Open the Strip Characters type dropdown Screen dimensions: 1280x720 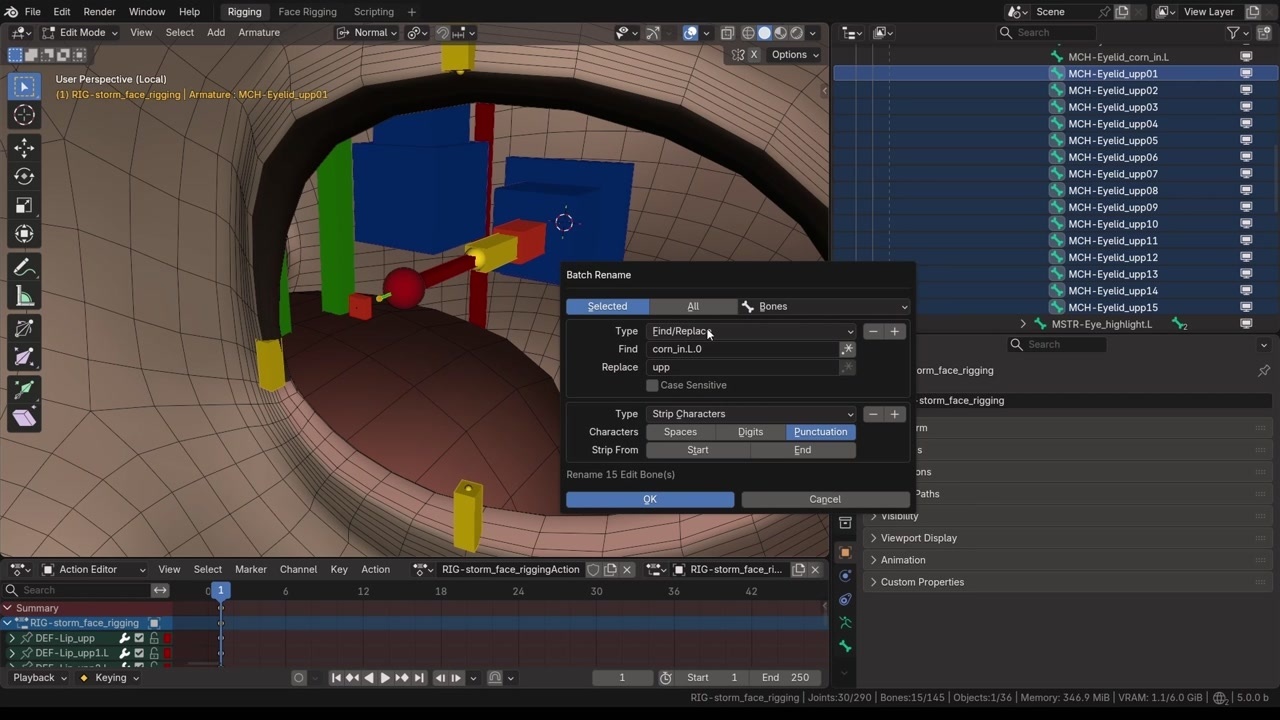point(751,414)
